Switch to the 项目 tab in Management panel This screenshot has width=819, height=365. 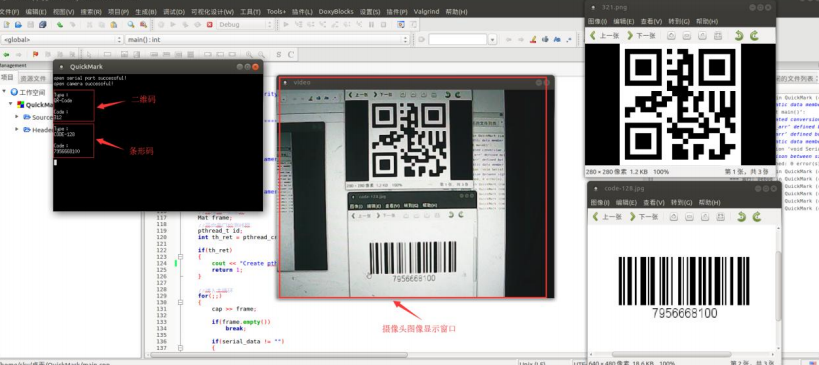click(7, 78)
